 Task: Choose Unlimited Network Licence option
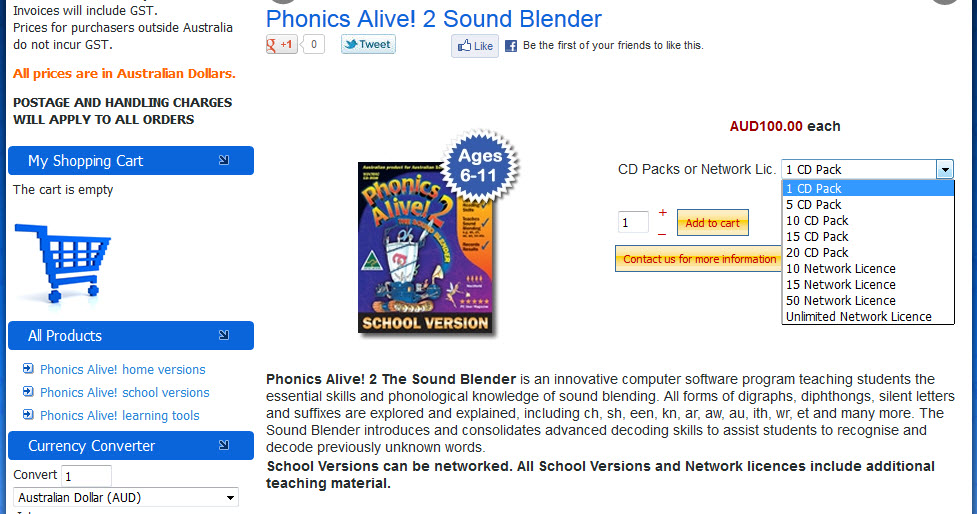(858, 317)
